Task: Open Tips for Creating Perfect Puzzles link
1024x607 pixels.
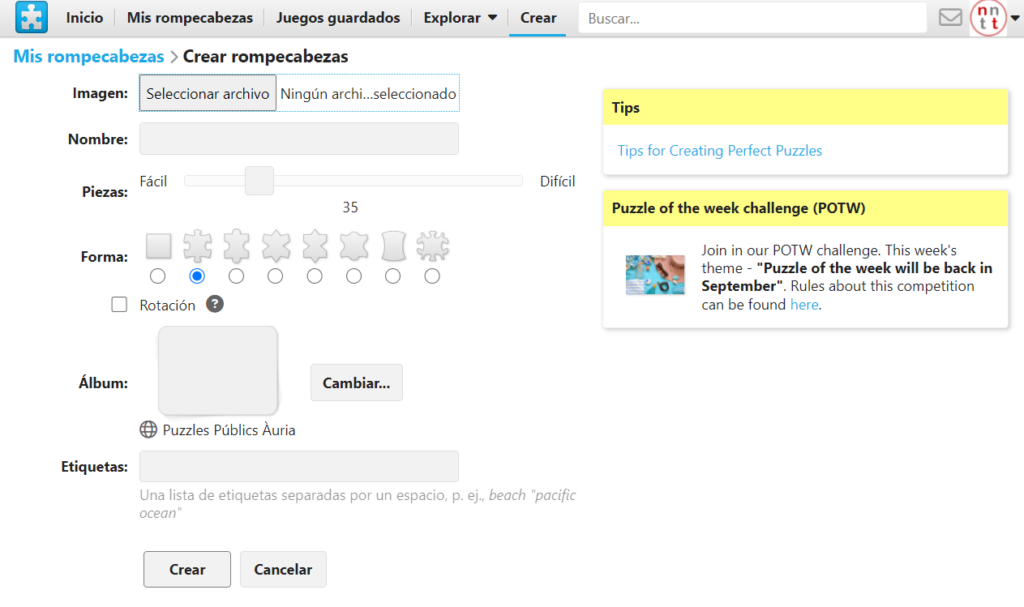Action: click(720, 151)
